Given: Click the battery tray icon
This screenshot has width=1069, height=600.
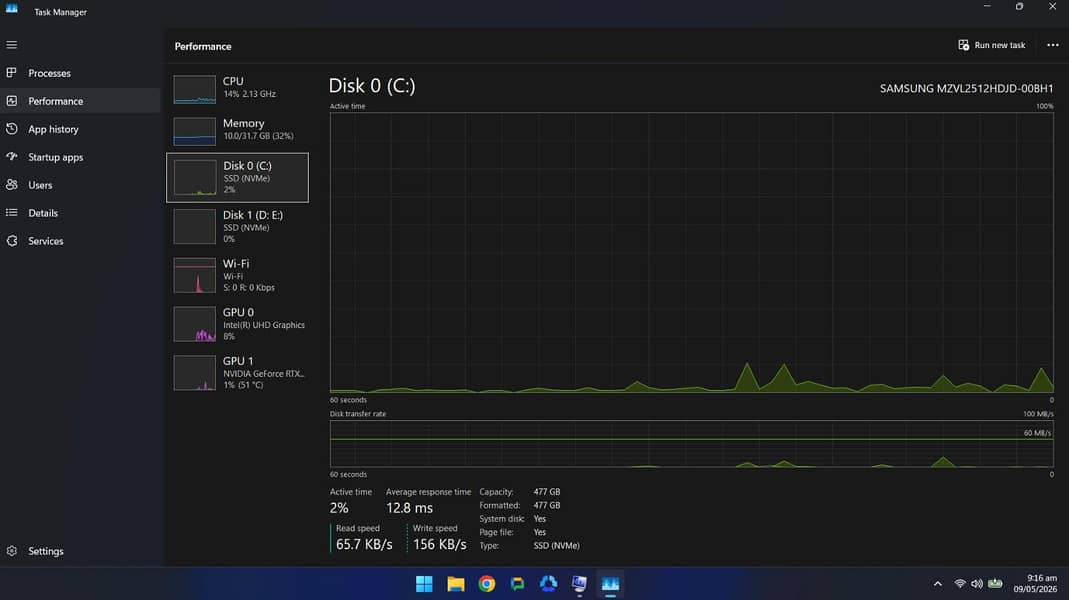Looking at the screenshot, I should [995, 584].
